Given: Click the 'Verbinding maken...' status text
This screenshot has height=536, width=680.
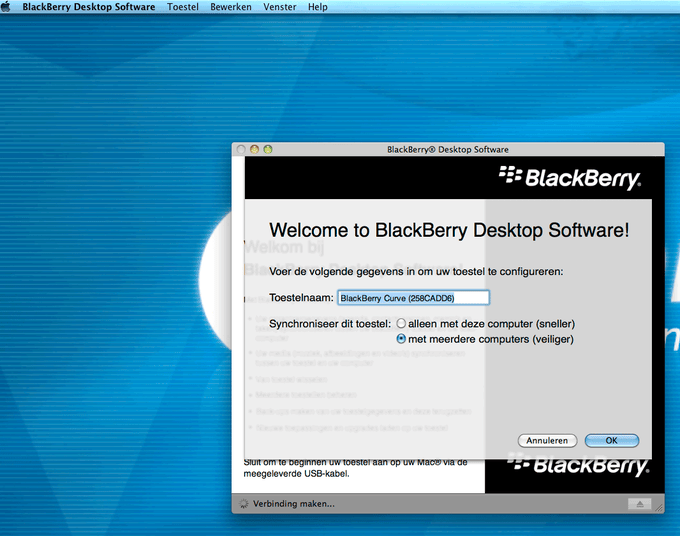Looking at the screenshot, I should pyautogui.click(x=294, y=504).
